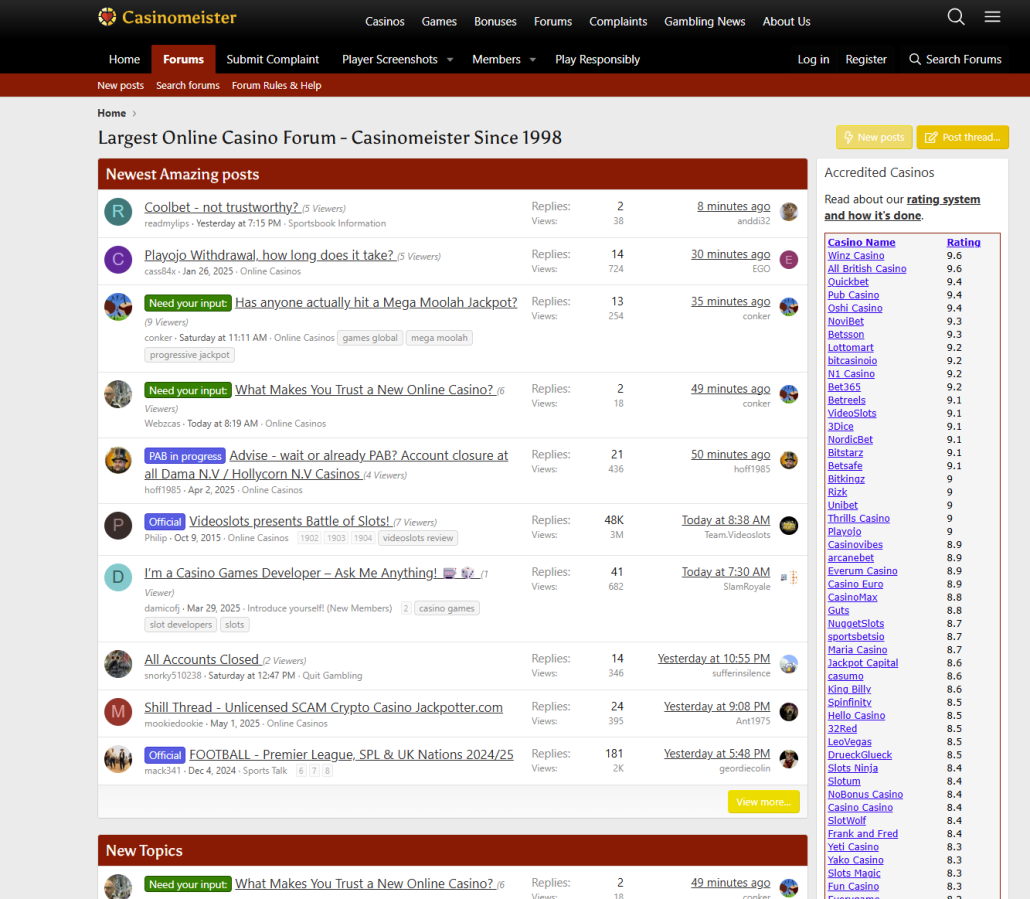Screen dimensions: 1030x899
Task: Open the Bonuses menu item
Action: [495, 21]
